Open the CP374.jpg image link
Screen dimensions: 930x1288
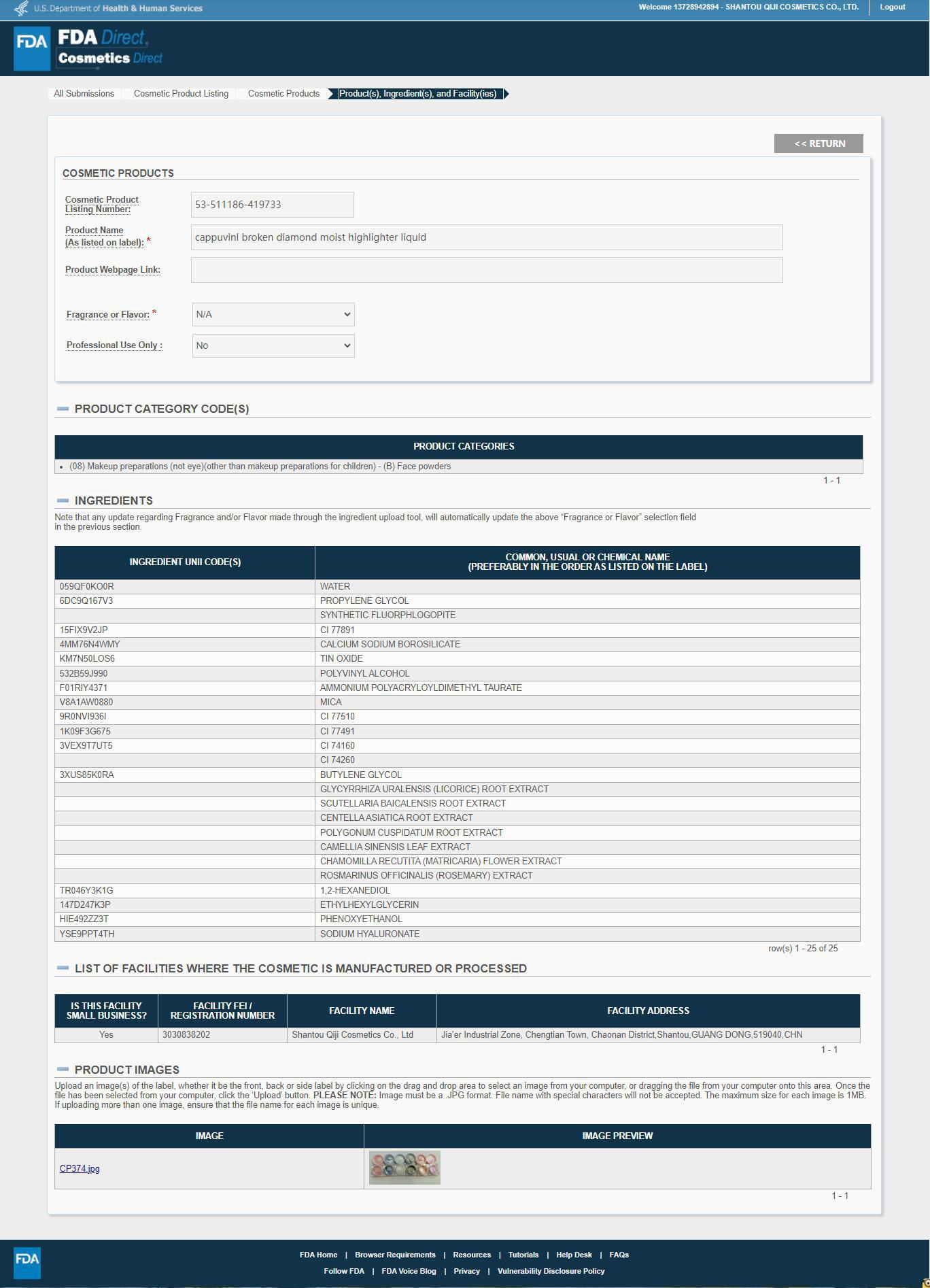[x=80, y=1168]
